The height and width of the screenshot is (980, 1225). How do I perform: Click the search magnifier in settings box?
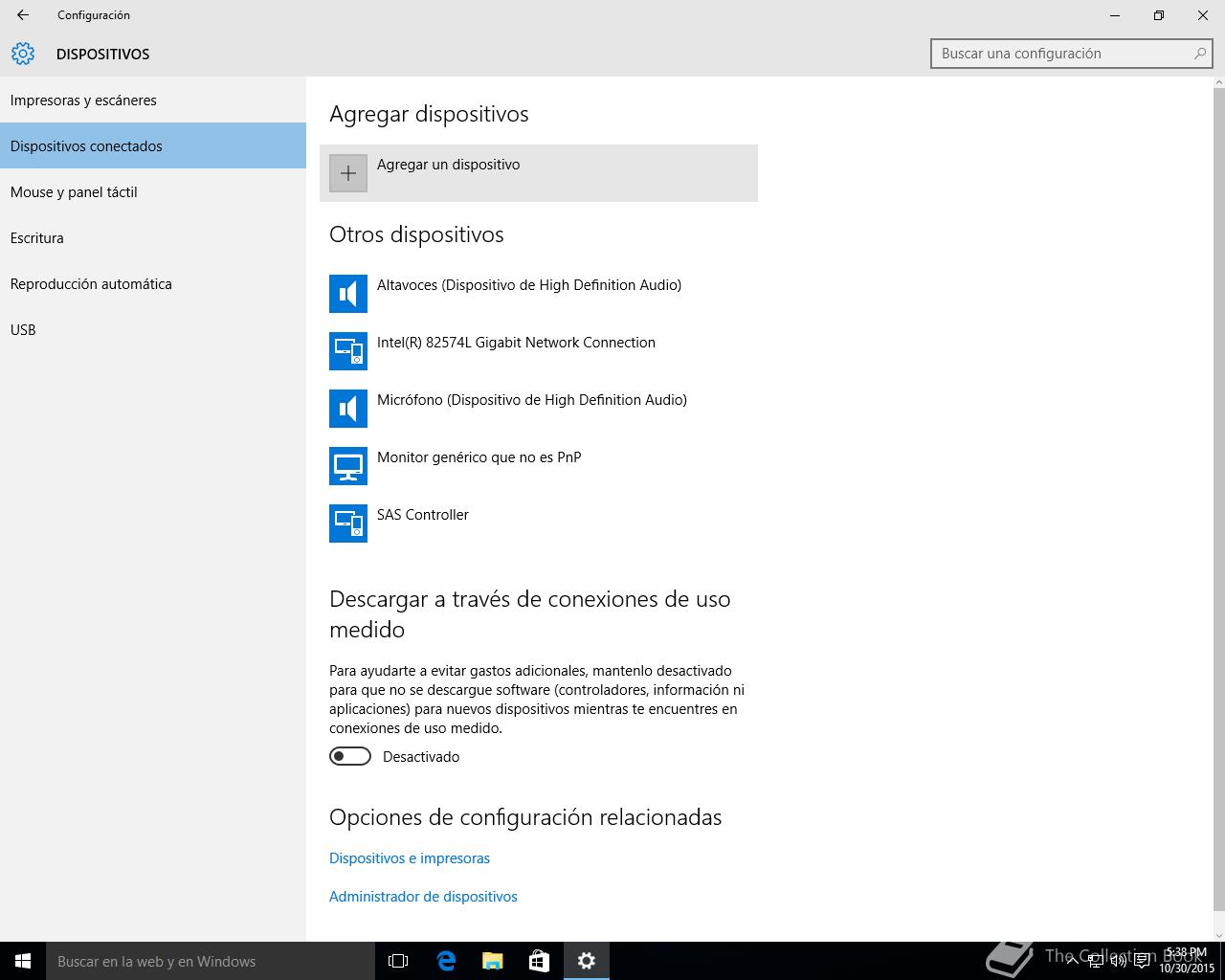click(x=1199, y=54)
